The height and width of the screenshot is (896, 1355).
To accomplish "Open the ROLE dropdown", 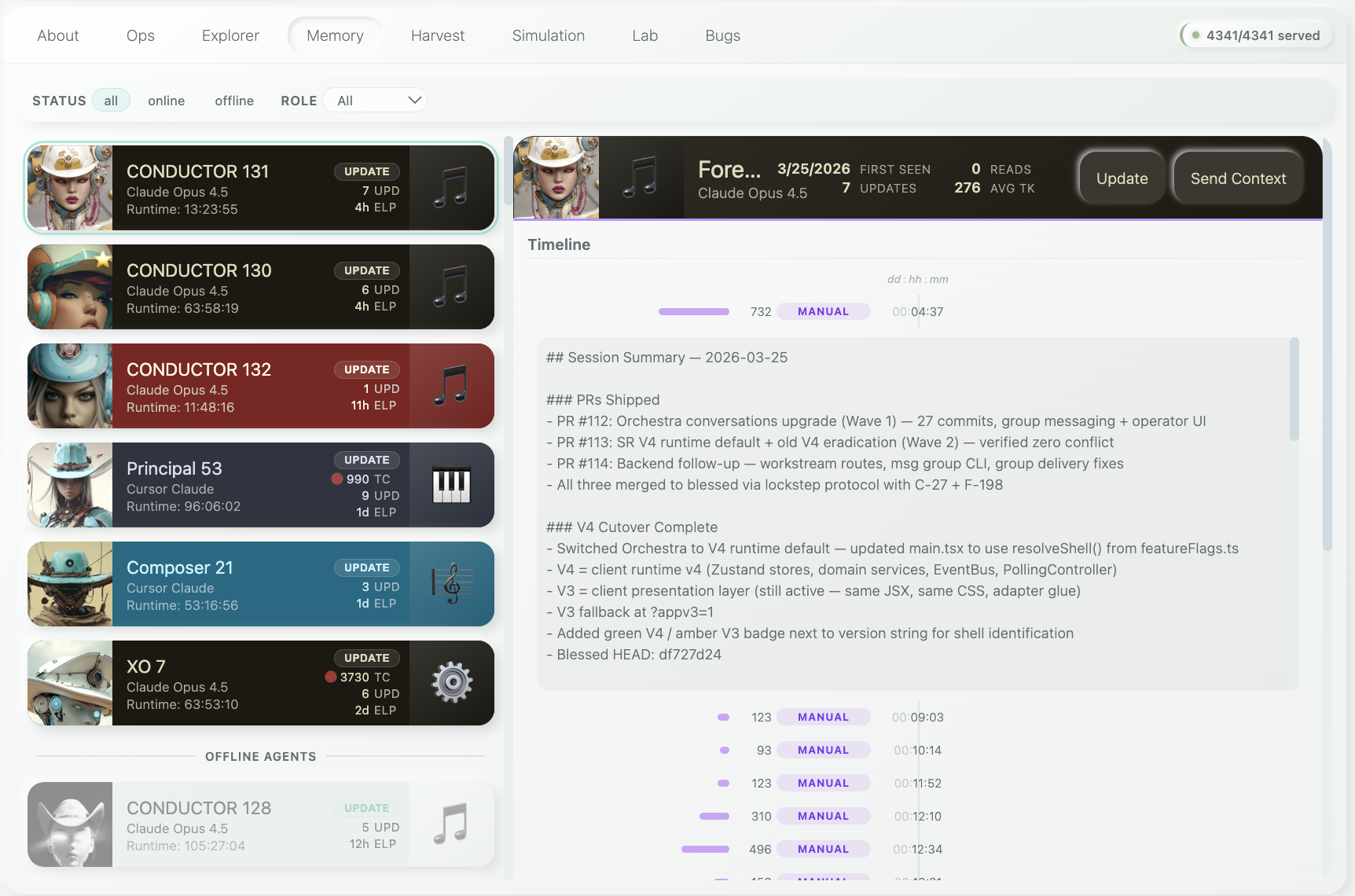I will [x=375, y=100].
